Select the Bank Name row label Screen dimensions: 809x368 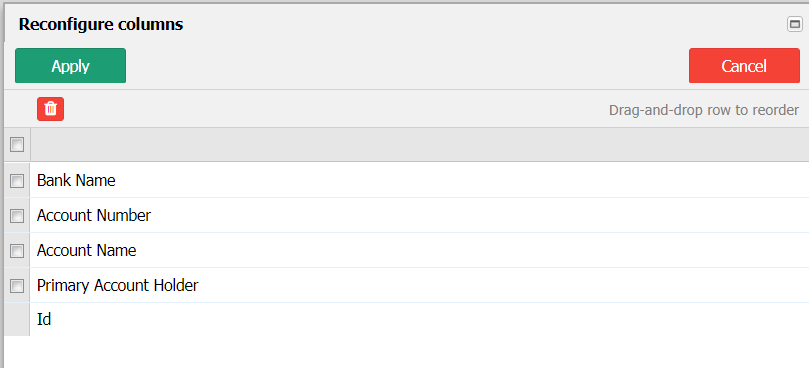coord(76,180)
